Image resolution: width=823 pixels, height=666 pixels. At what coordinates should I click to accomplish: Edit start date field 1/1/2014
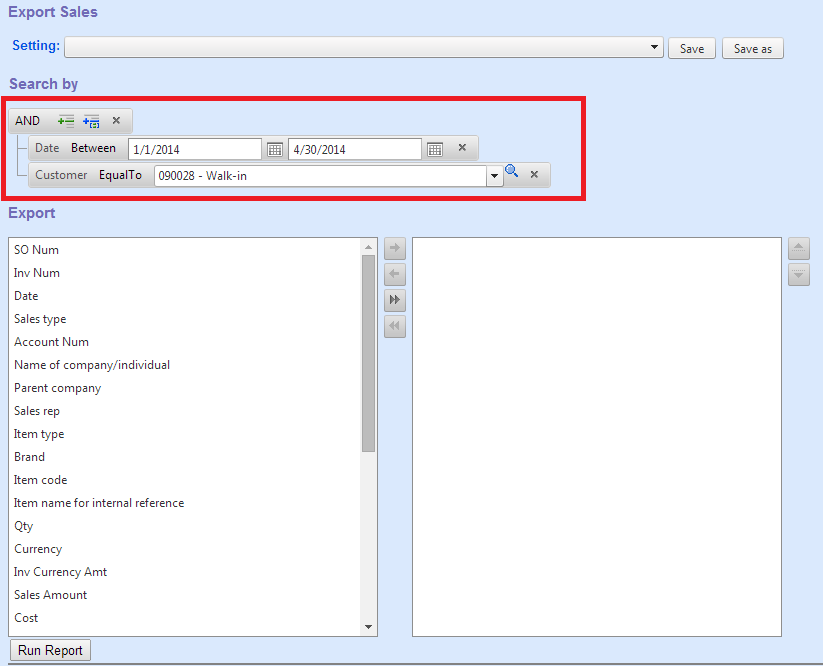[195, 149]
